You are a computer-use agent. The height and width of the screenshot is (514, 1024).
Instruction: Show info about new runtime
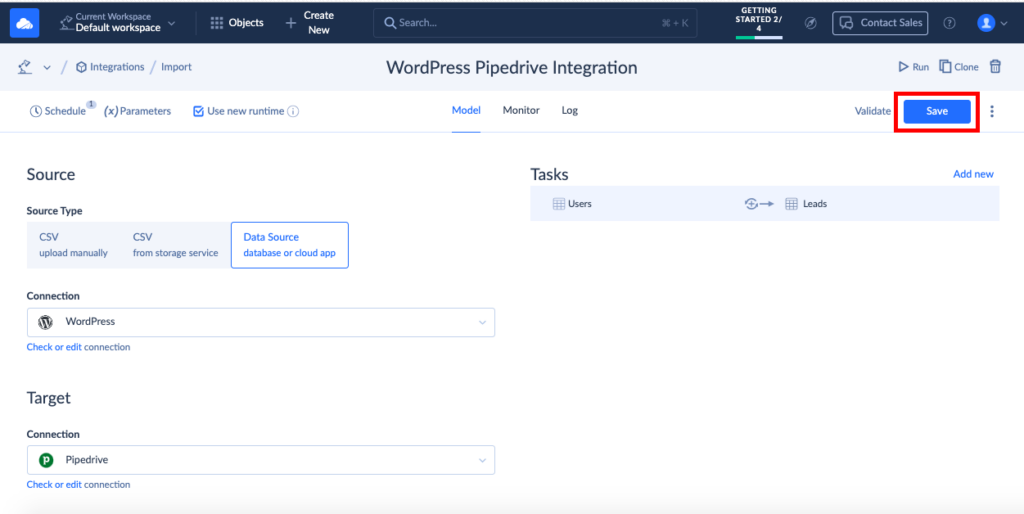coord(293,111)
